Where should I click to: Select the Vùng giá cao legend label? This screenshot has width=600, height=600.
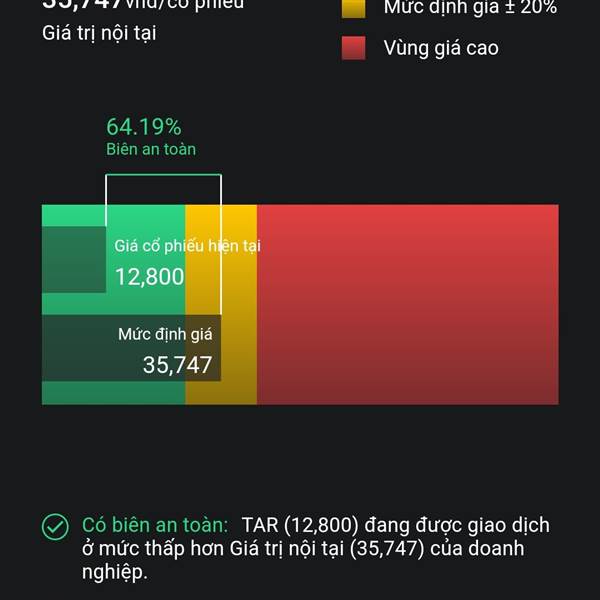click(441, 48)
